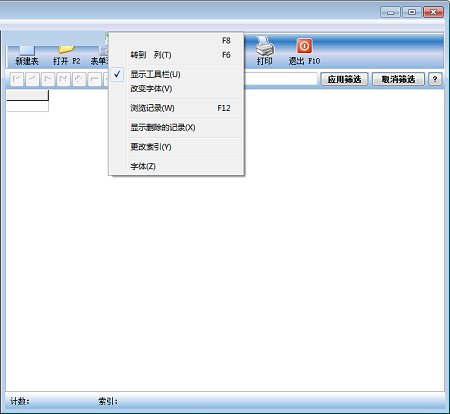Click the 应用筛选 apply filter button

click(344, 79)
